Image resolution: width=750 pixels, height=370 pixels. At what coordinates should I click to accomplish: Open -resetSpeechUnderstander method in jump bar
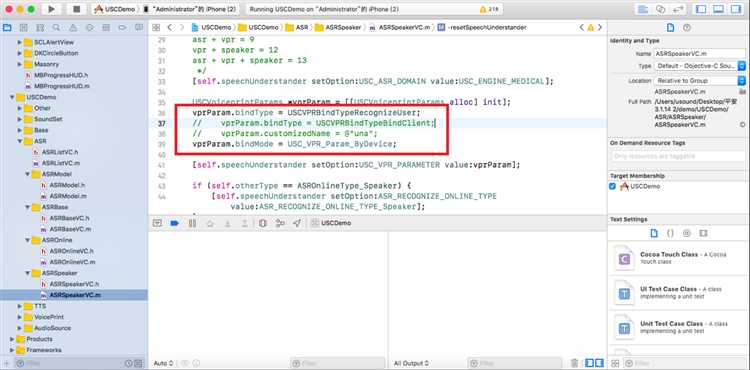point(482,28)
